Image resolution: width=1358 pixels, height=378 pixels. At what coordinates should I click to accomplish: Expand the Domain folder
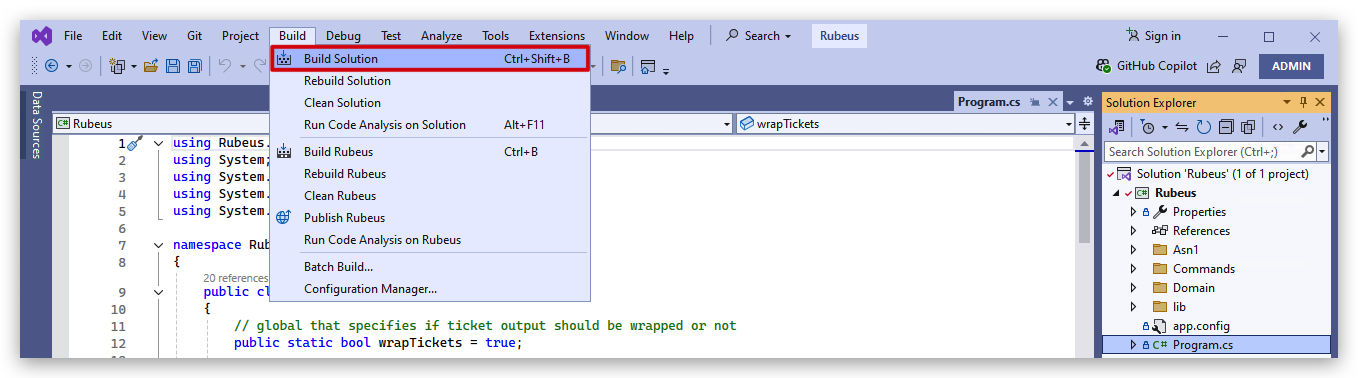pyautogui.click(x=1133, y=288)
